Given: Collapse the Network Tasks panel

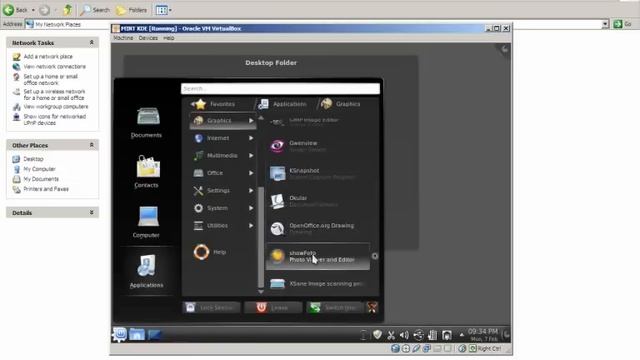Looking at the screenshot, I should 91,42.
